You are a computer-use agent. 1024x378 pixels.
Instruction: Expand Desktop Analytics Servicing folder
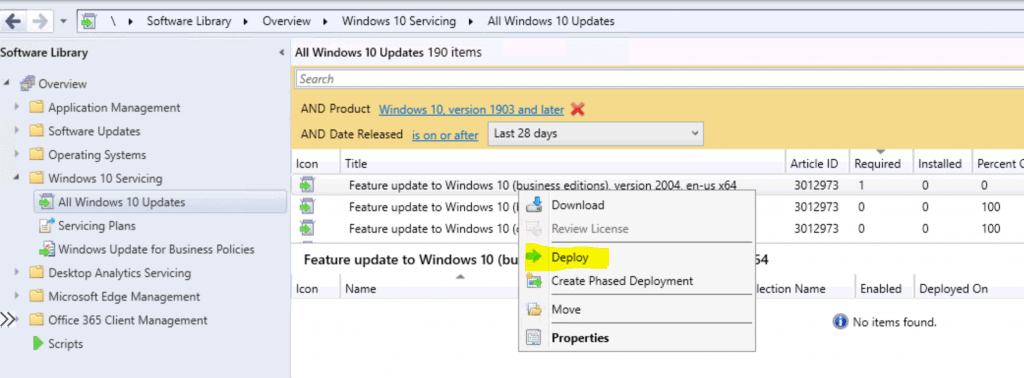click(17, 273)
